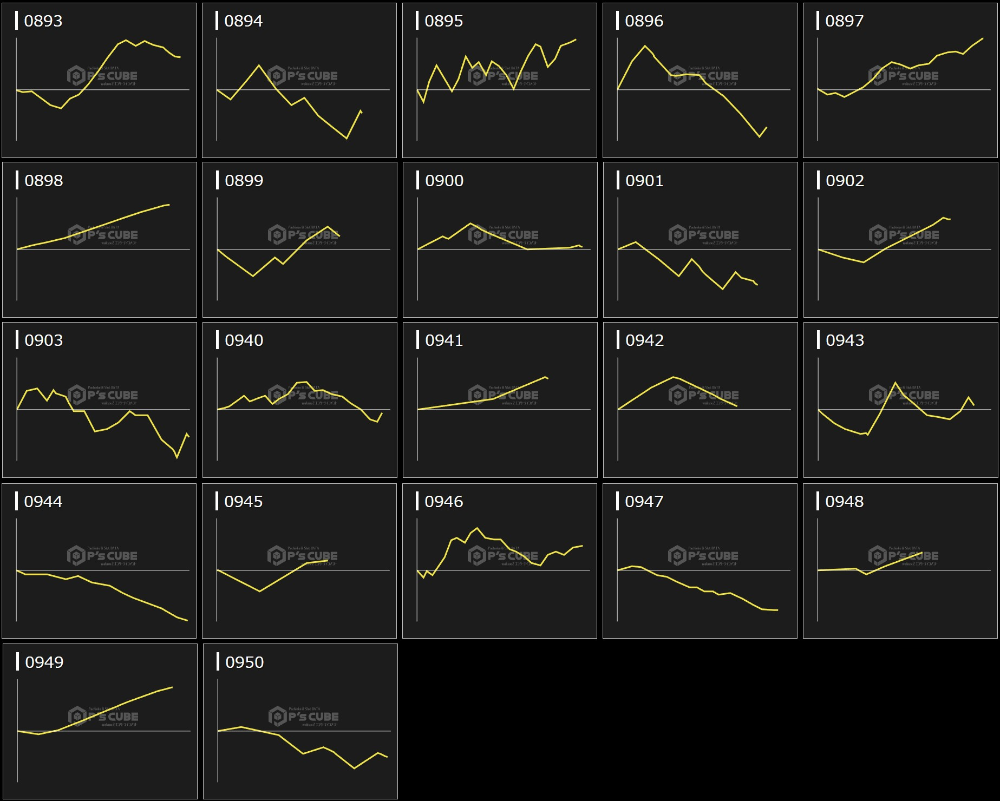This screenshot has height=801, width=1000.
Task: Click the 0944 declining line chart
Action: point(99,561)
